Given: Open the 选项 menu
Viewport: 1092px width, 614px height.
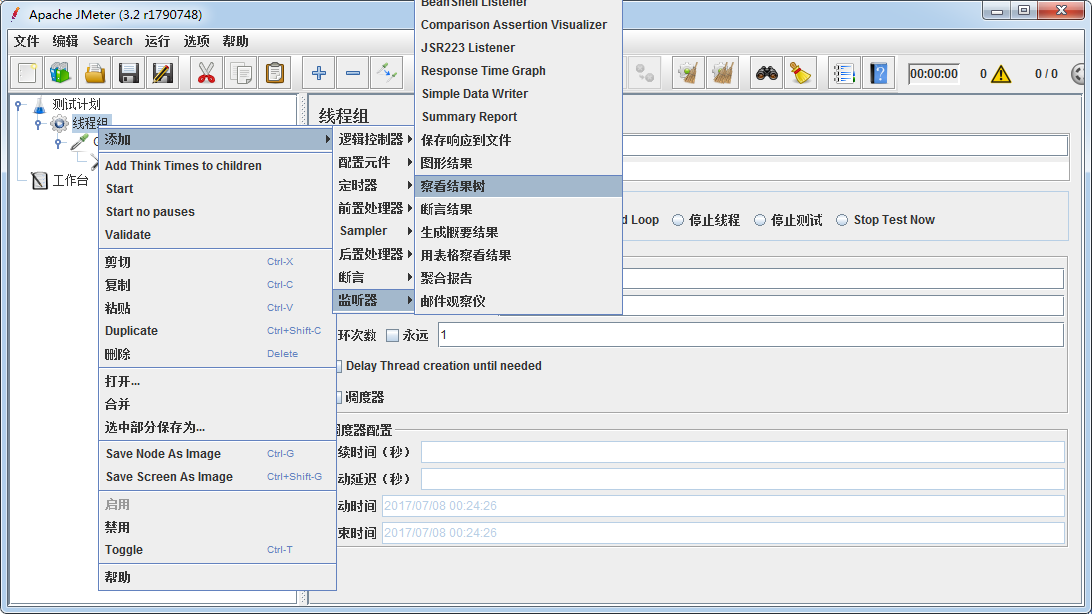Looking at the screenshot, I should pyautogui.click(x=196, y=41).
